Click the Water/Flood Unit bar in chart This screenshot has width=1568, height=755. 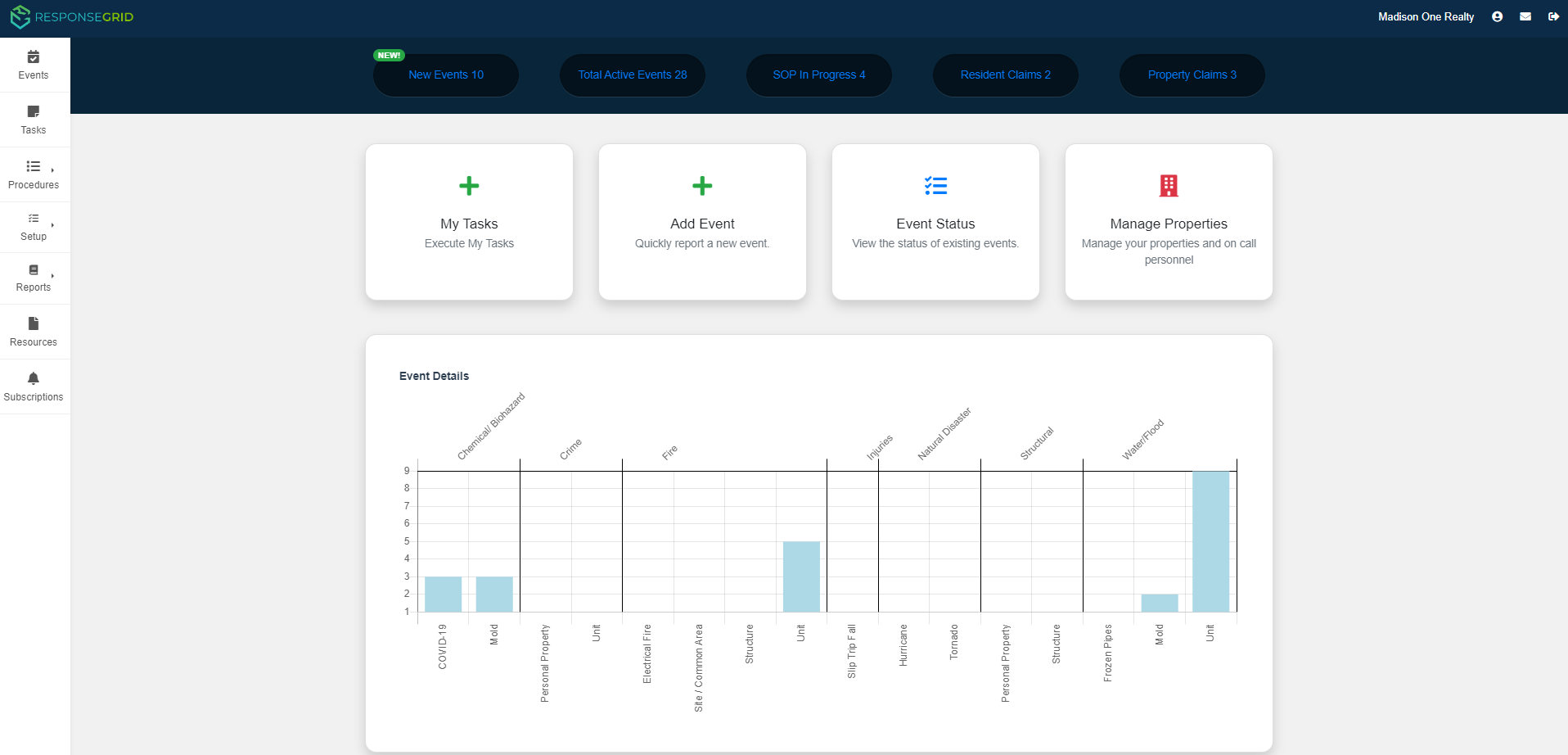[1210, 541]
